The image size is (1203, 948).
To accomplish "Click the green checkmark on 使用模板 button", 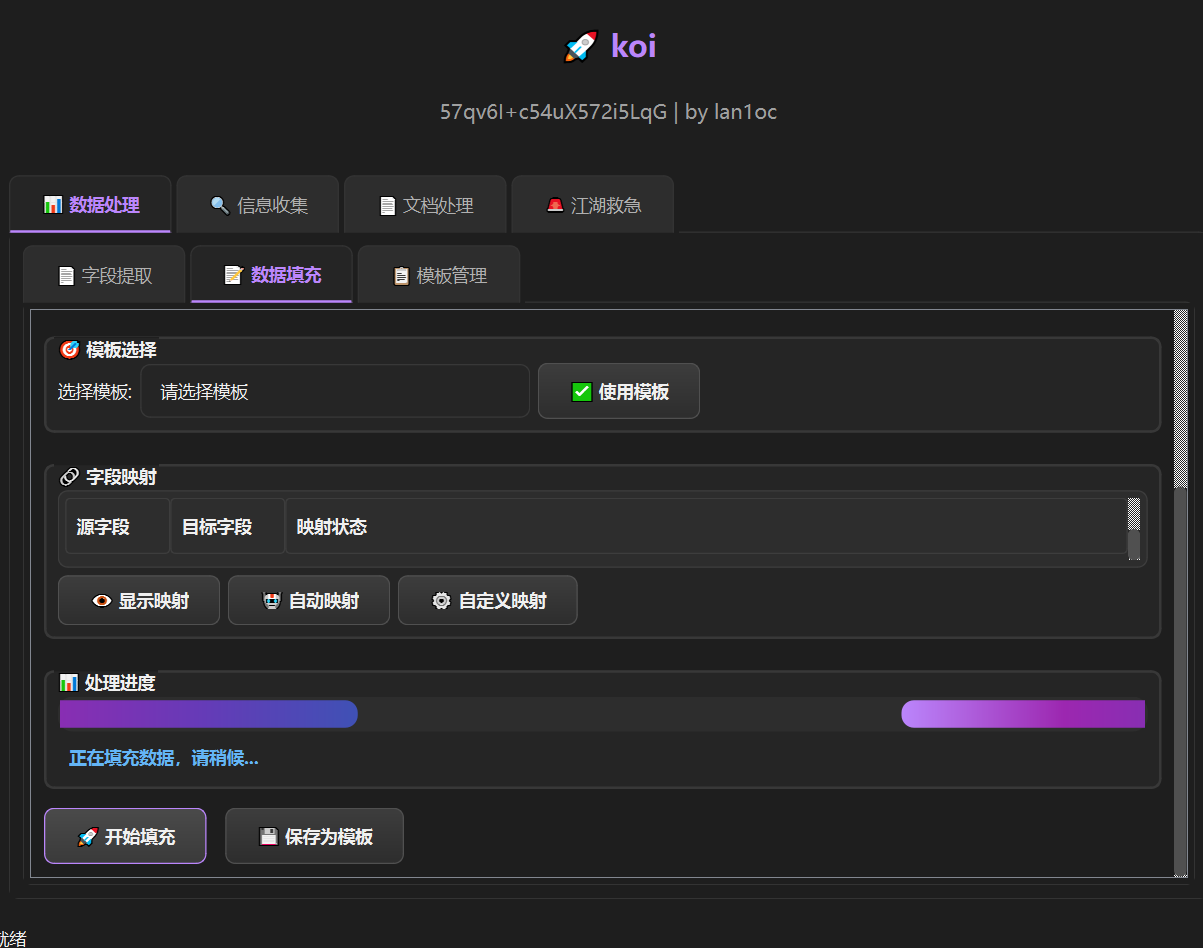I will [582, 392].
